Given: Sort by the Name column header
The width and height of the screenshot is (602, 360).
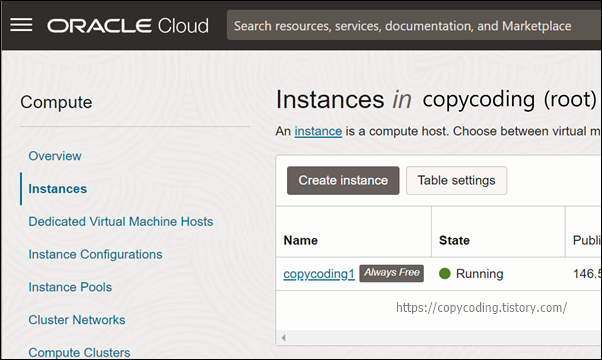Looking at the screenshot, I should click(301, 240).
